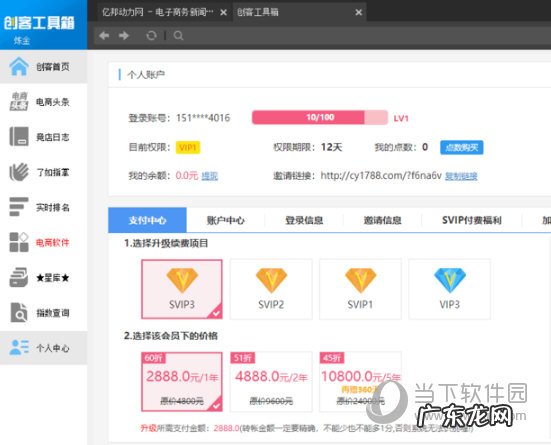Click the 个人账户 section heading
This screenshot has width=551, height=445.
146,75
